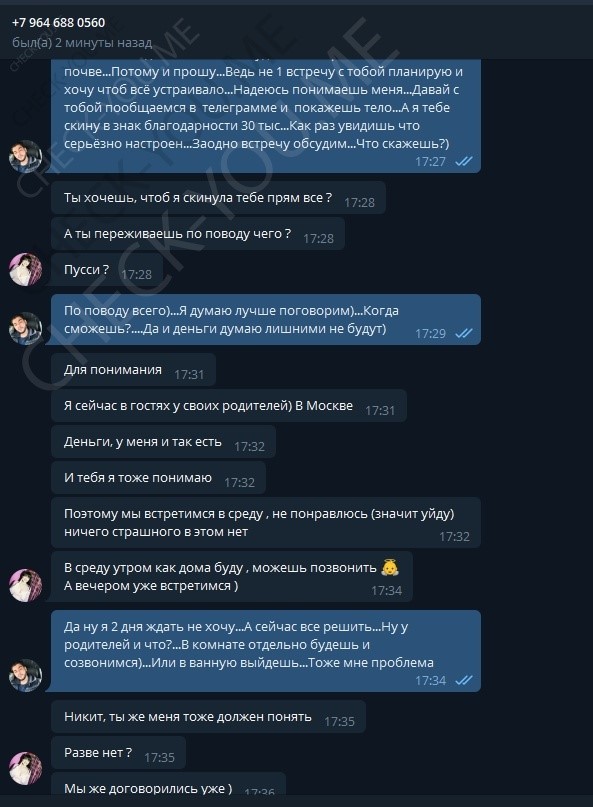Screen dimensions: 593x807
Task: Select message 'Для понимания'
Action: click(x=133, y=370)
